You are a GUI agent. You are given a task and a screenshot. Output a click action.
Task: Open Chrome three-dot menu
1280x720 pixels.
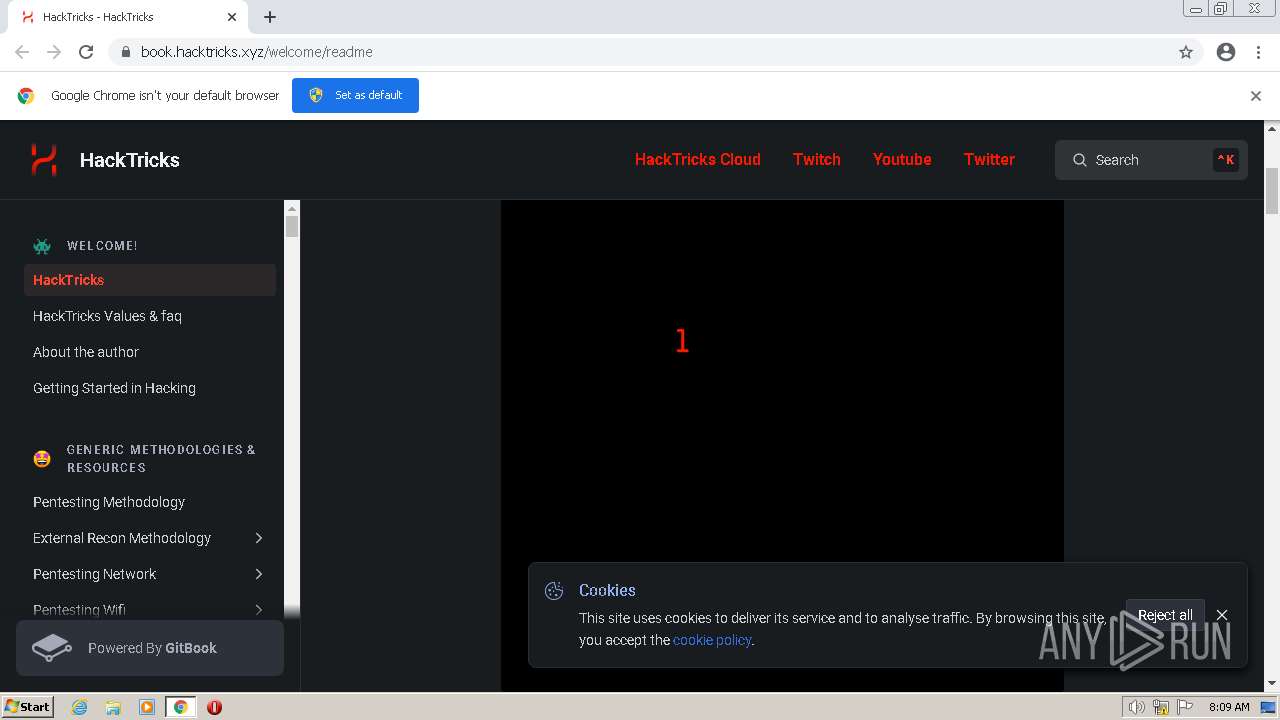[x=1258, y=52]
